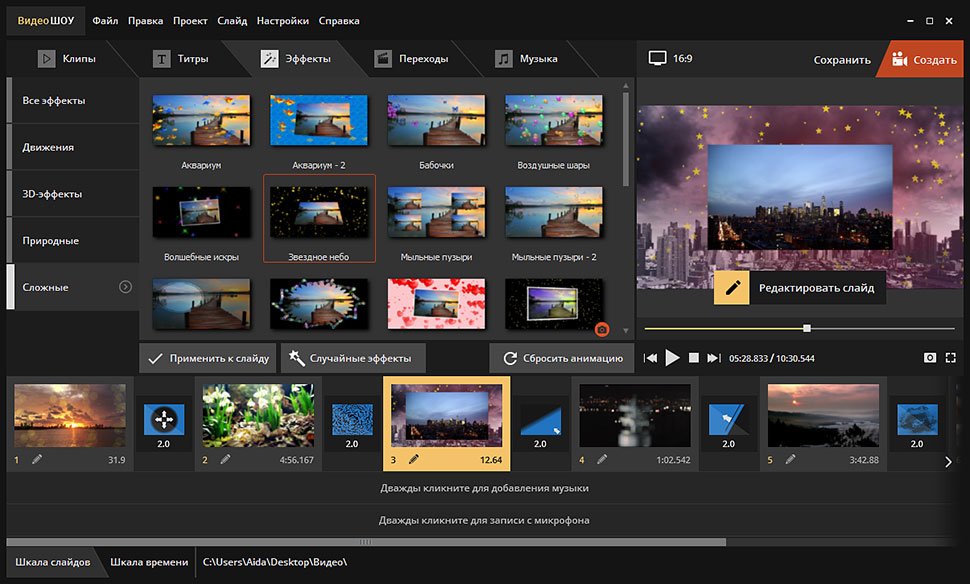Click Редактировать слайд button

point(800,288)
